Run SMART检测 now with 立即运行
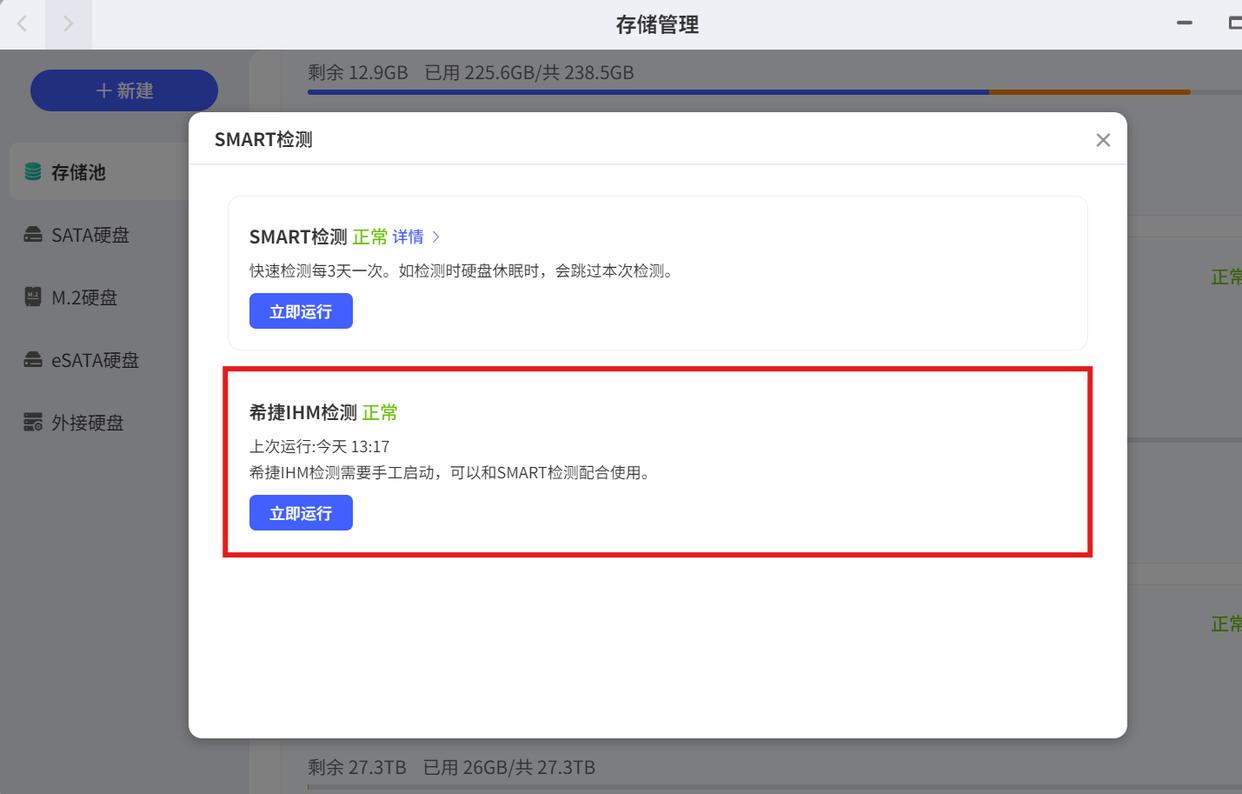 [301, 311]
